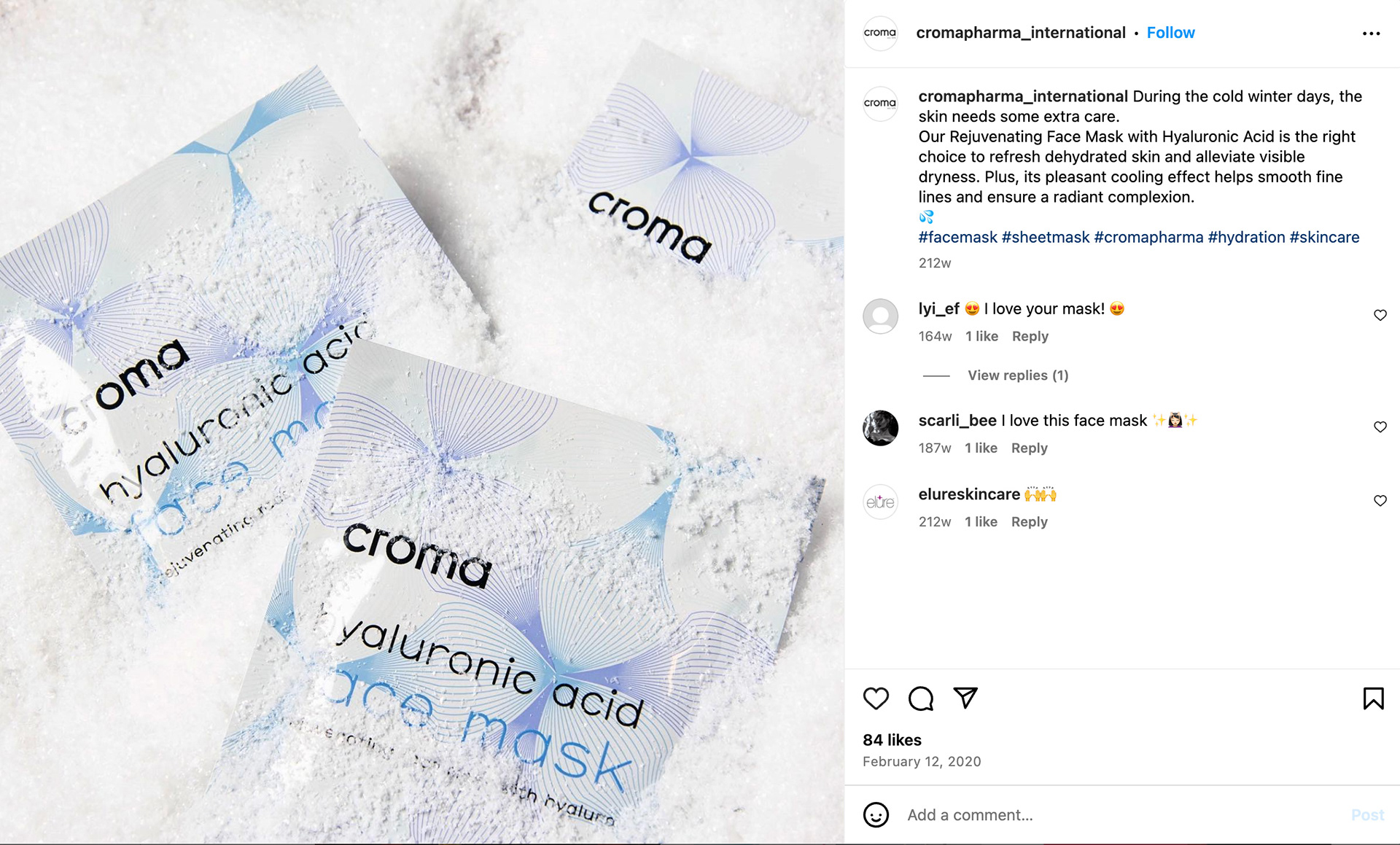1400x845 pixels.
Task: Open the #facemask hashtag
Action: [x=957, y=237]
